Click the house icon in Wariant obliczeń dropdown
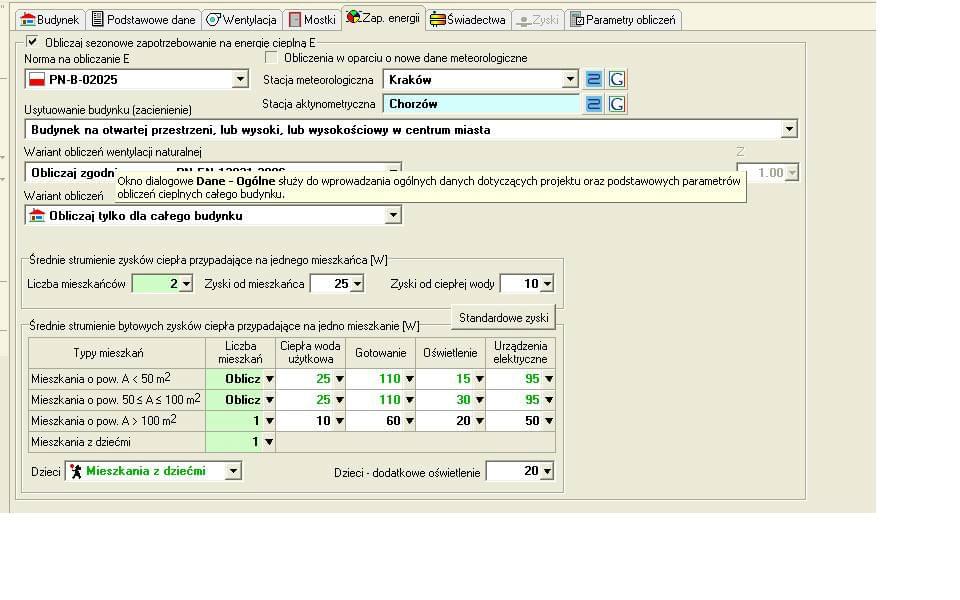This screenshot has width=960, height=600. pyautogui.click(x=37, y=216)
